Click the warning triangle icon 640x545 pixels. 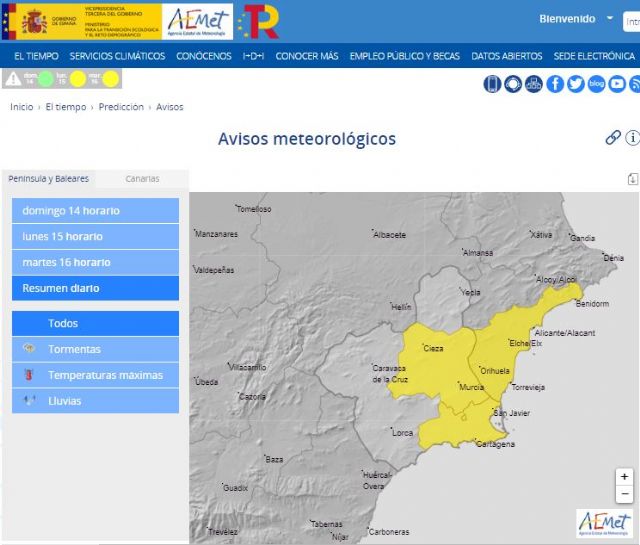pyautogui.click(x=13, y=79)
